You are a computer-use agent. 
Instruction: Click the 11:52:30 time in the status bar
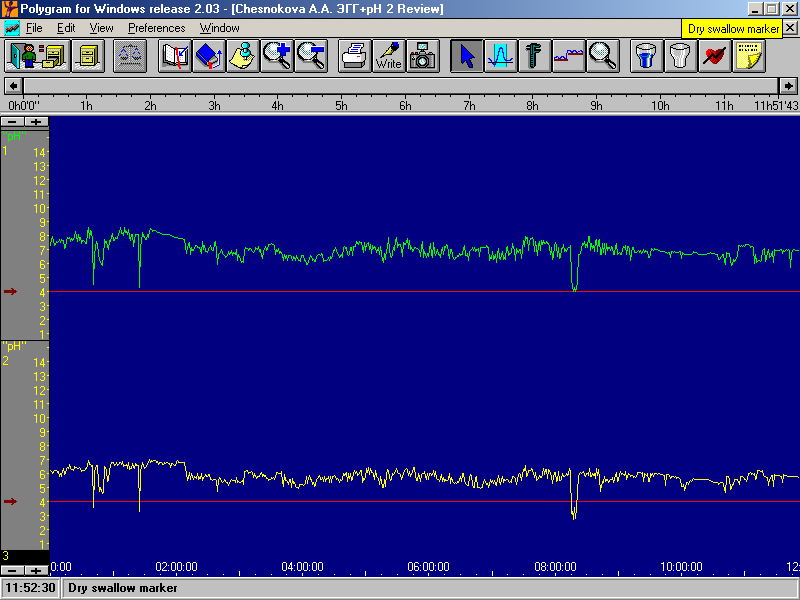point(30,588)
